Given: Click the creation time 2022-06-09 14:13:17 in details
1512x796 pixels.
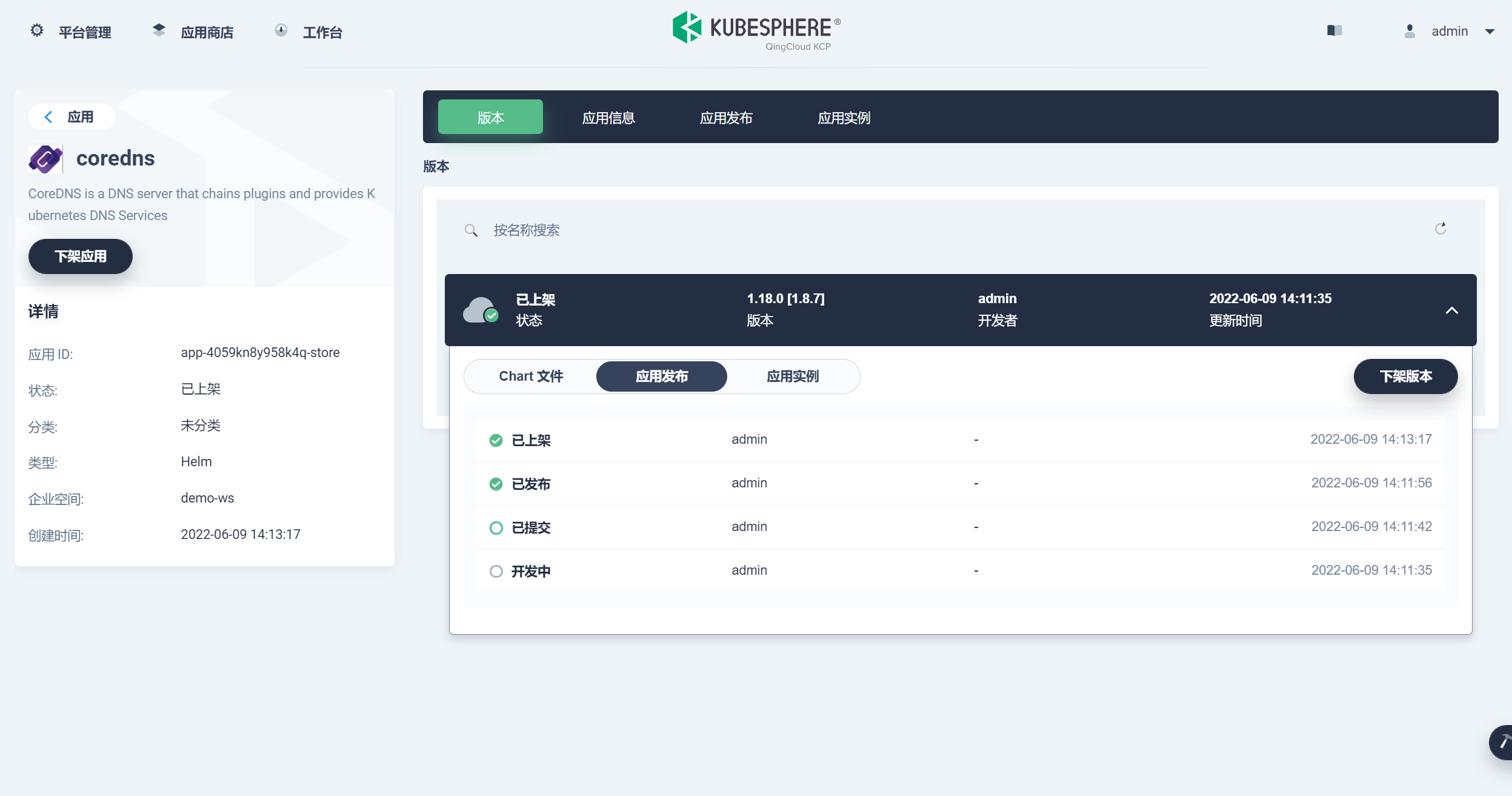Looking at the screenshot, I should pos(241,534).
